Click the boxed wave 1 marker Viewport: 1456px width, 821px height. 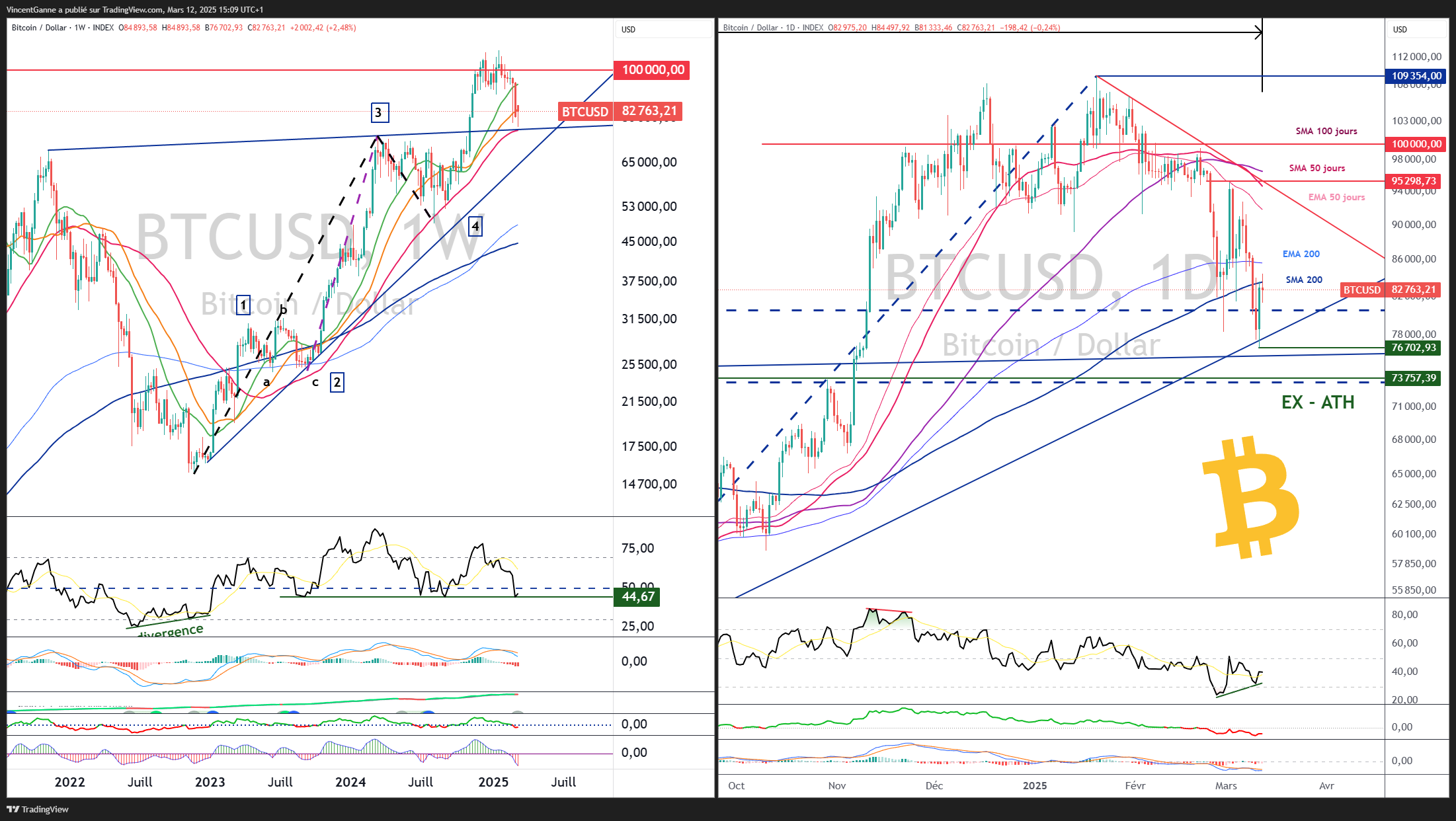click(243, 305)
